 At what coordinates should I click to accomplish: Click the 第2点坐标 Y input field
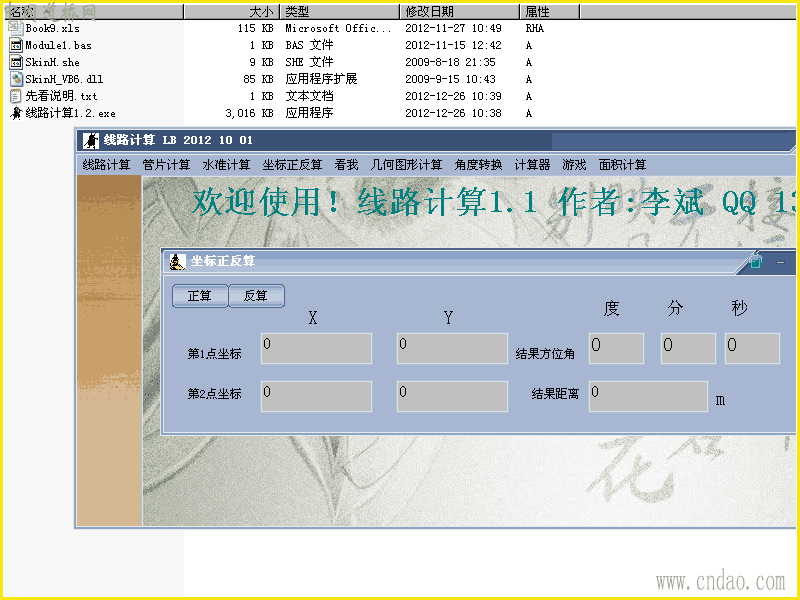(x=453, y=396)
